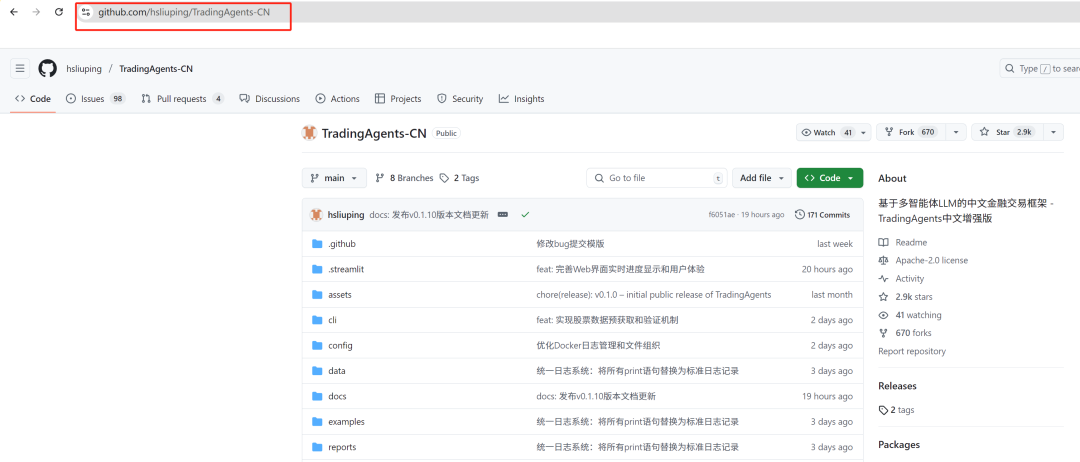Open commit message '修改bug提交模版'

pyautogui.click(x=570, y=244)
